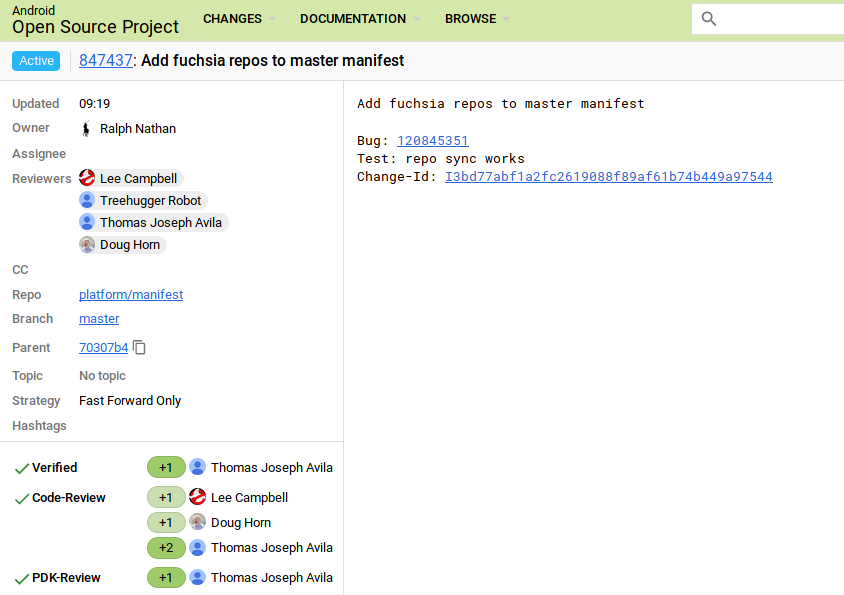Click the Verified +1 vote chip
Image resolution: width=844 pixels, height=595 pixels.
[166, 467]
